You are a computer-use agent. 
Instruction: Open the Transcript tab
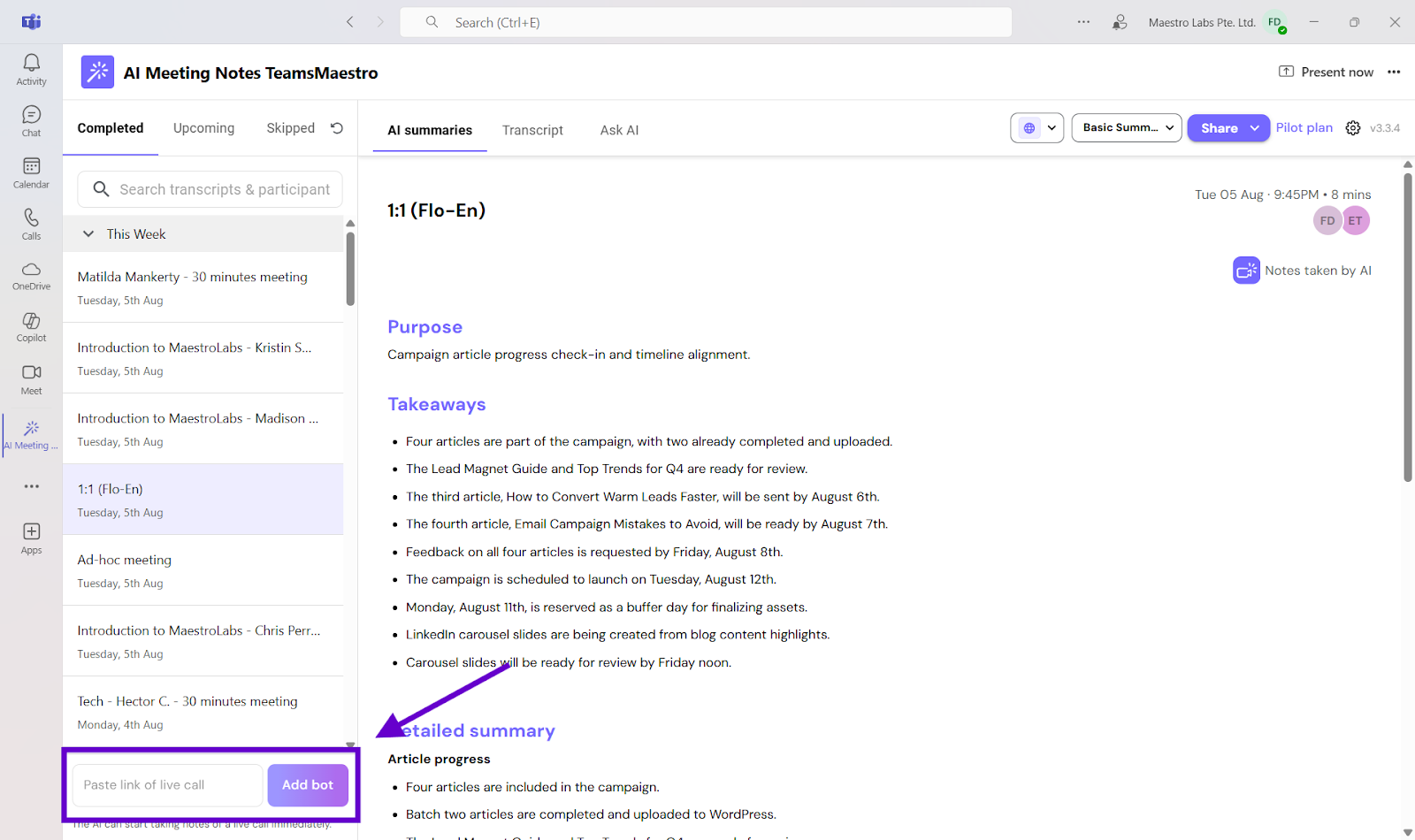(x=532, y=130)
